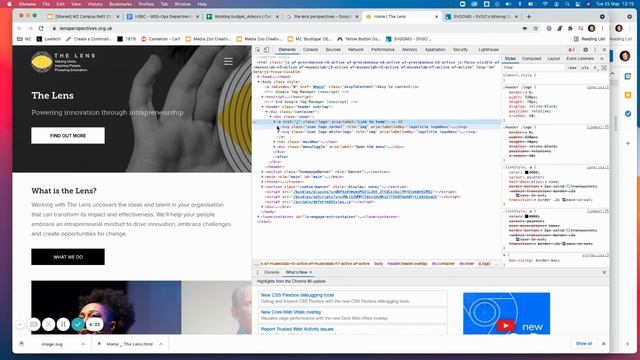Finish recording with the teal checkmark button
The height and width of the screenshot is (360, 640).
(78, 324)
